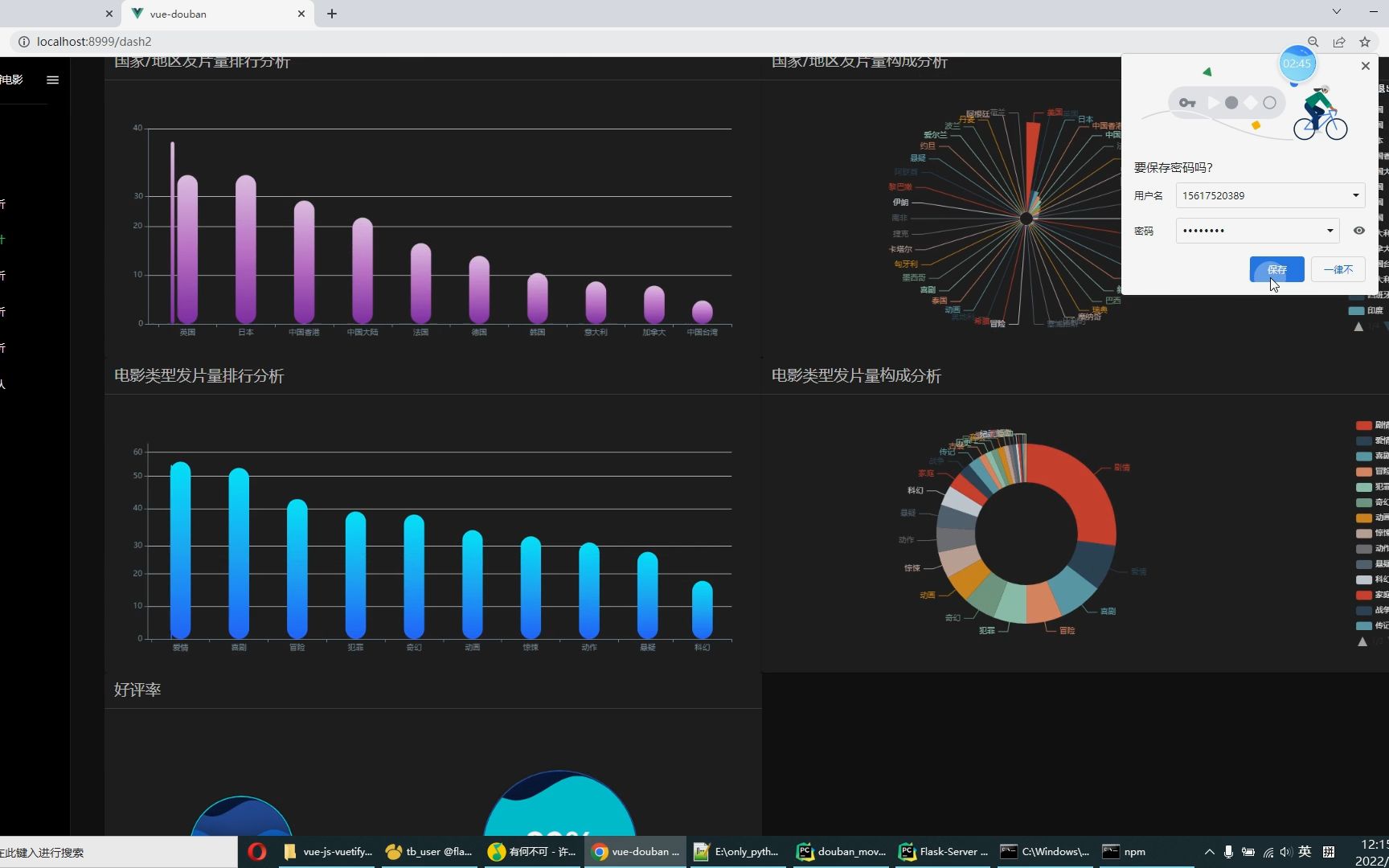Screen dimensions: 1389x868
Task: Open the Flask-Server PyCharm taskbar item
Action: click(x=944, y=851)
